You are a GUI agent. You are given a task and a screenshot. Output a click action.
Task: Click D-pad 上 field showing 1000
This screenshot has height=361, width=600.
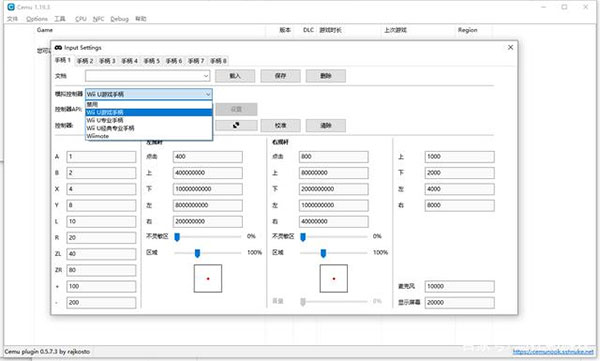pos(459,157)
